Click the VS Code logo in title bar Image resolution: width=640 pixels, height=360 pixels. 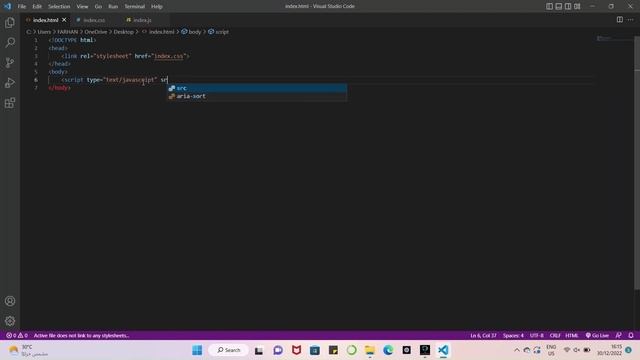point(7,6)
